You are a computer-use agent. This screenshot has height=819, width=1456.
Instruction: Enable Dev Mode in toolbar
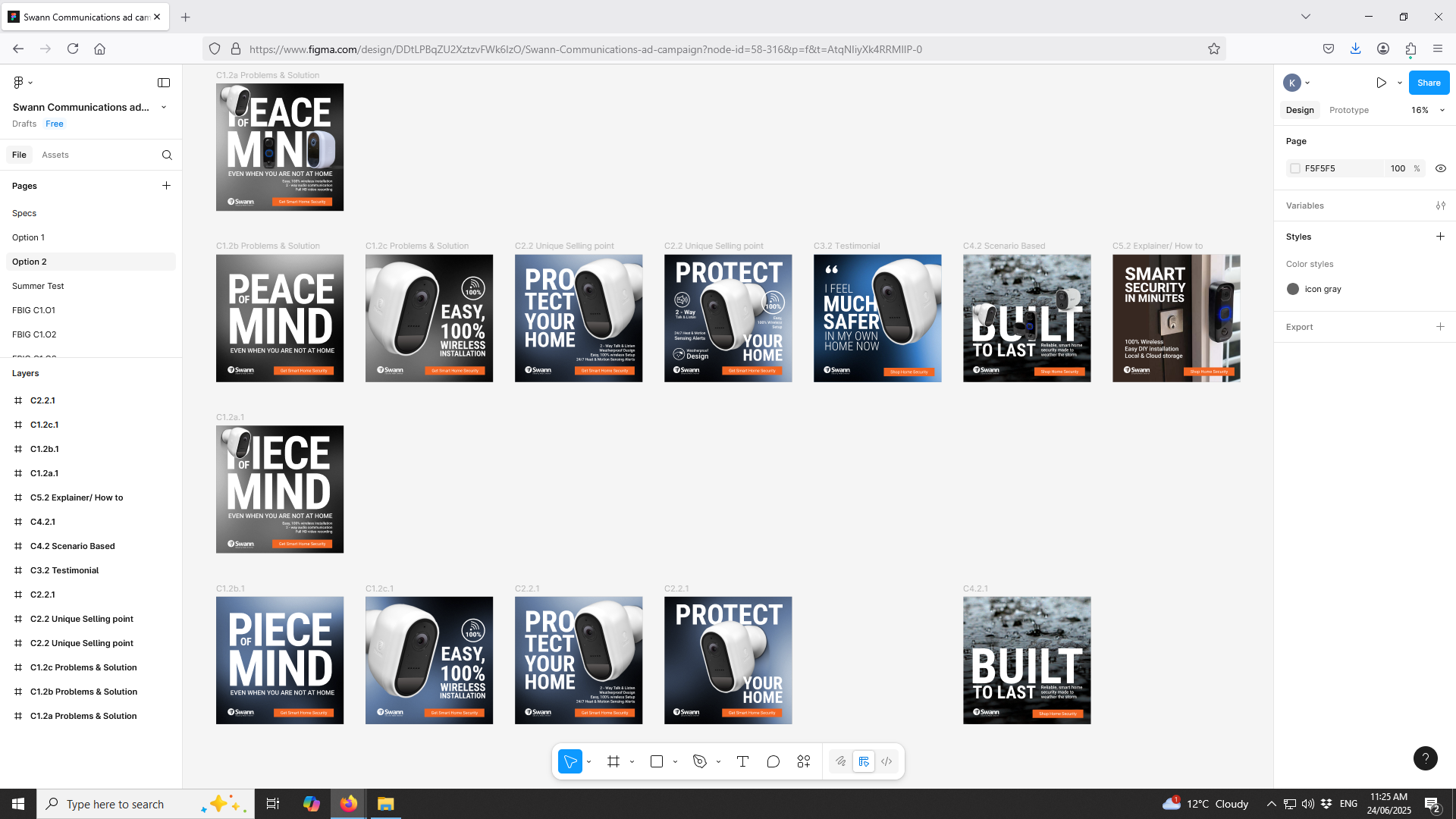click(886, 761)
